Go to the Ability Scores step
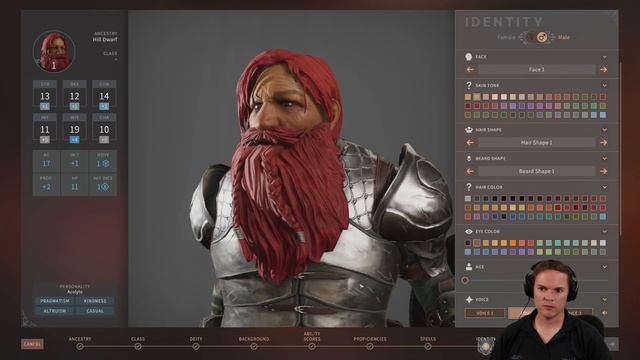Viewport: 640px width, 360px height. (312, 347)
